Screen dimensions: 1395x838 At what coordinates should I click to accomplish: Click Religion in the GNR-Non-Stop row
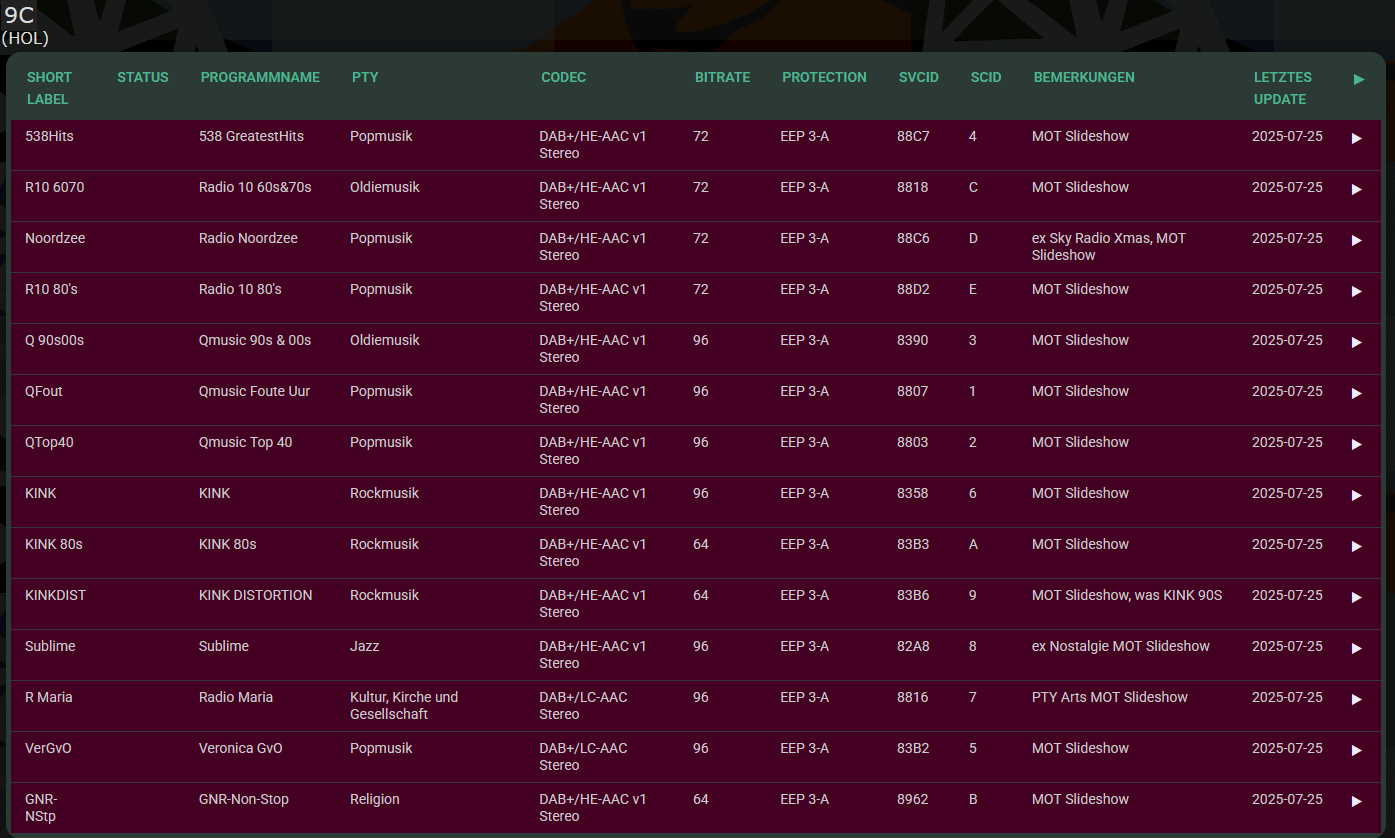pos(375,799)
